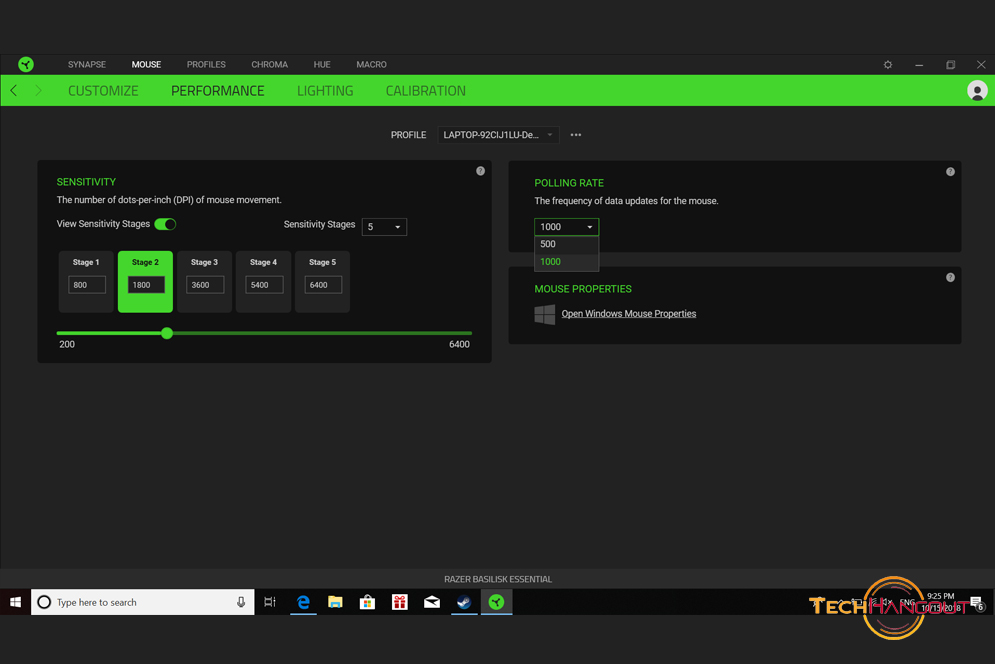The height and width of the screenshot is (664, 995).
Task: Click Stage 4 DPI field 5400
Action: (x=264, y=285)
